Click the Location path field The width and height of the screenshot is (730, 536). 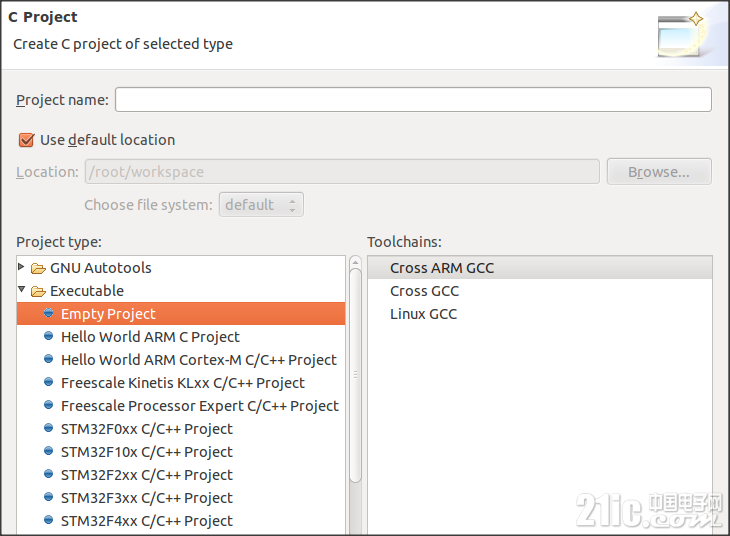(x=342, y=171)
